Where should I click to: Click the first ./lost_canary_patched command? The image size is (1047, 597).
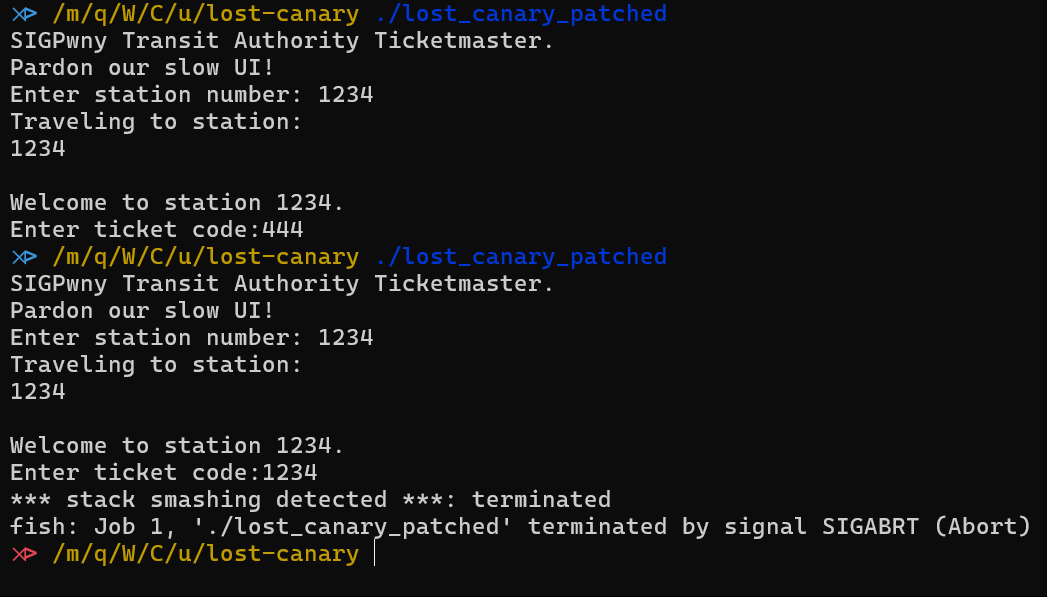[x=520, y=14]
